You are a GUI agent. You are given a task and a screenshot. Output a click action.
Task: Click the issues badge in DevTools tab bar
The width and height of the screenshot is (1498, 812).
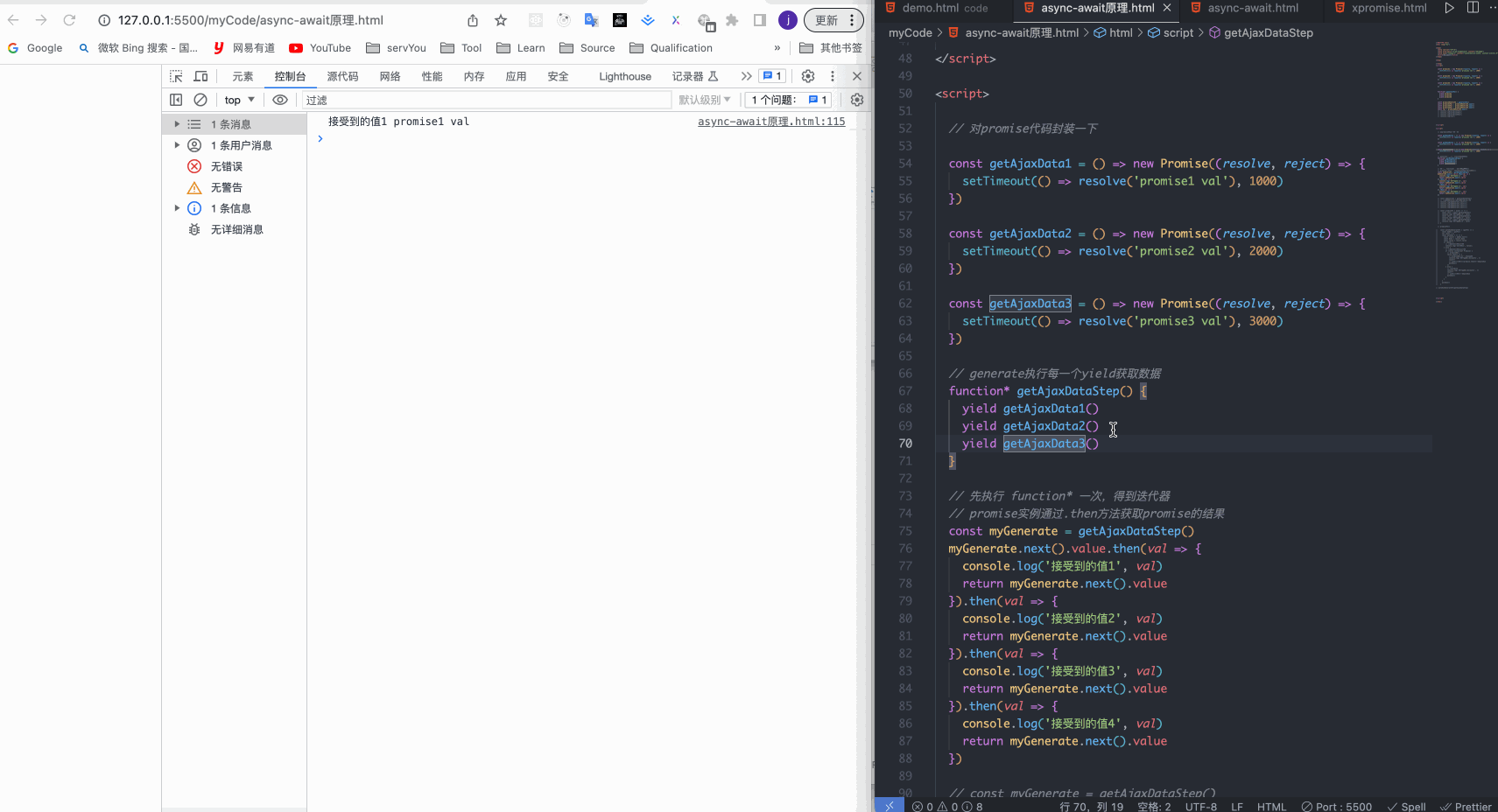click(x=772, y=76)
